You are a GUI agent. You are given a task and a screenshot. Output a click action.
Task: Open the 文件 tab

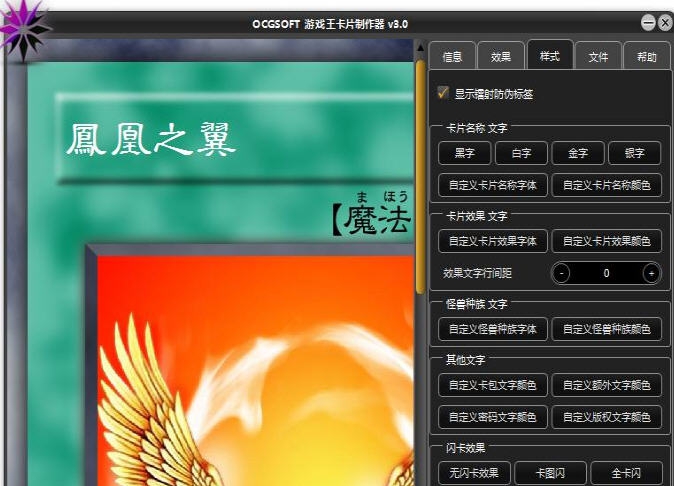tap(598, 56)
